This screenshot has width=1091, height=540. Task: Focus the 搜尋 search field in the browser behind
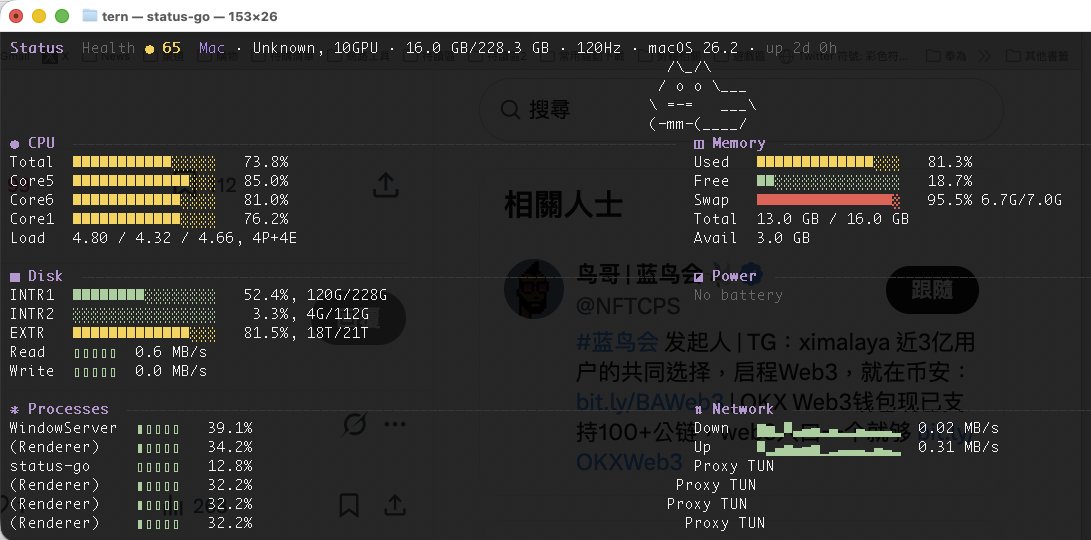[741, 110]
